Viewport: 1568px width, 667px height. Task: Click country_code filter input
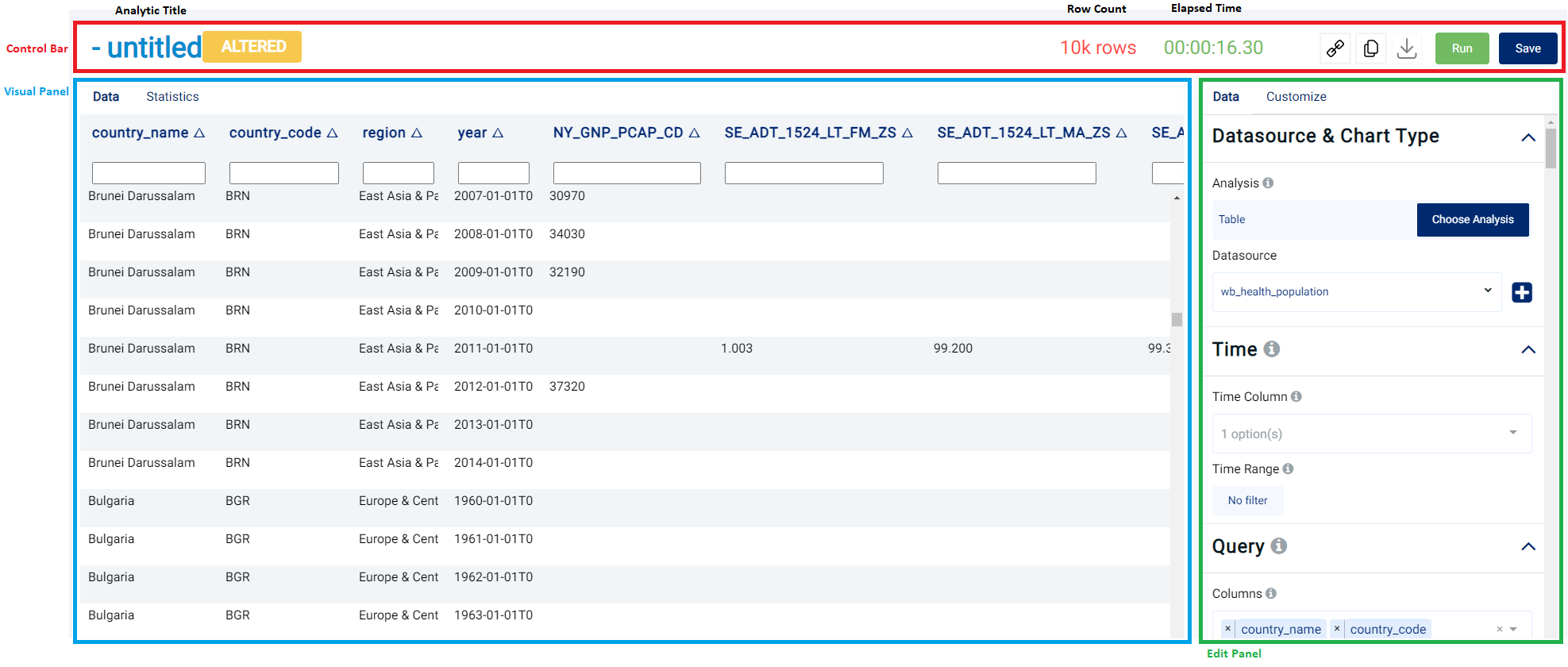284,173
